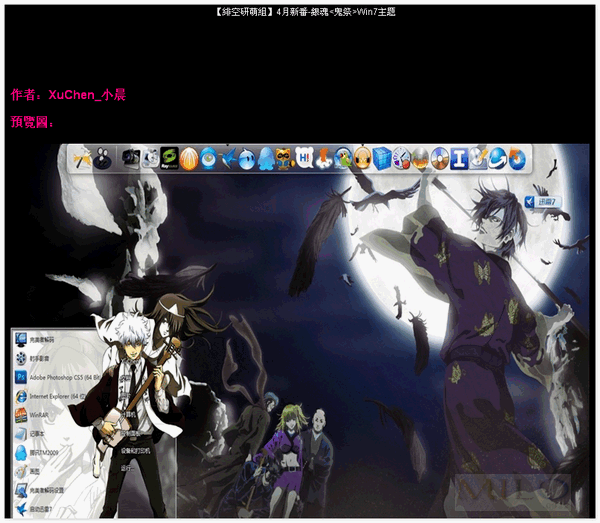
Task: Launch Internet Explorer (64-bit) from start menu
Action: coord(50,396)
